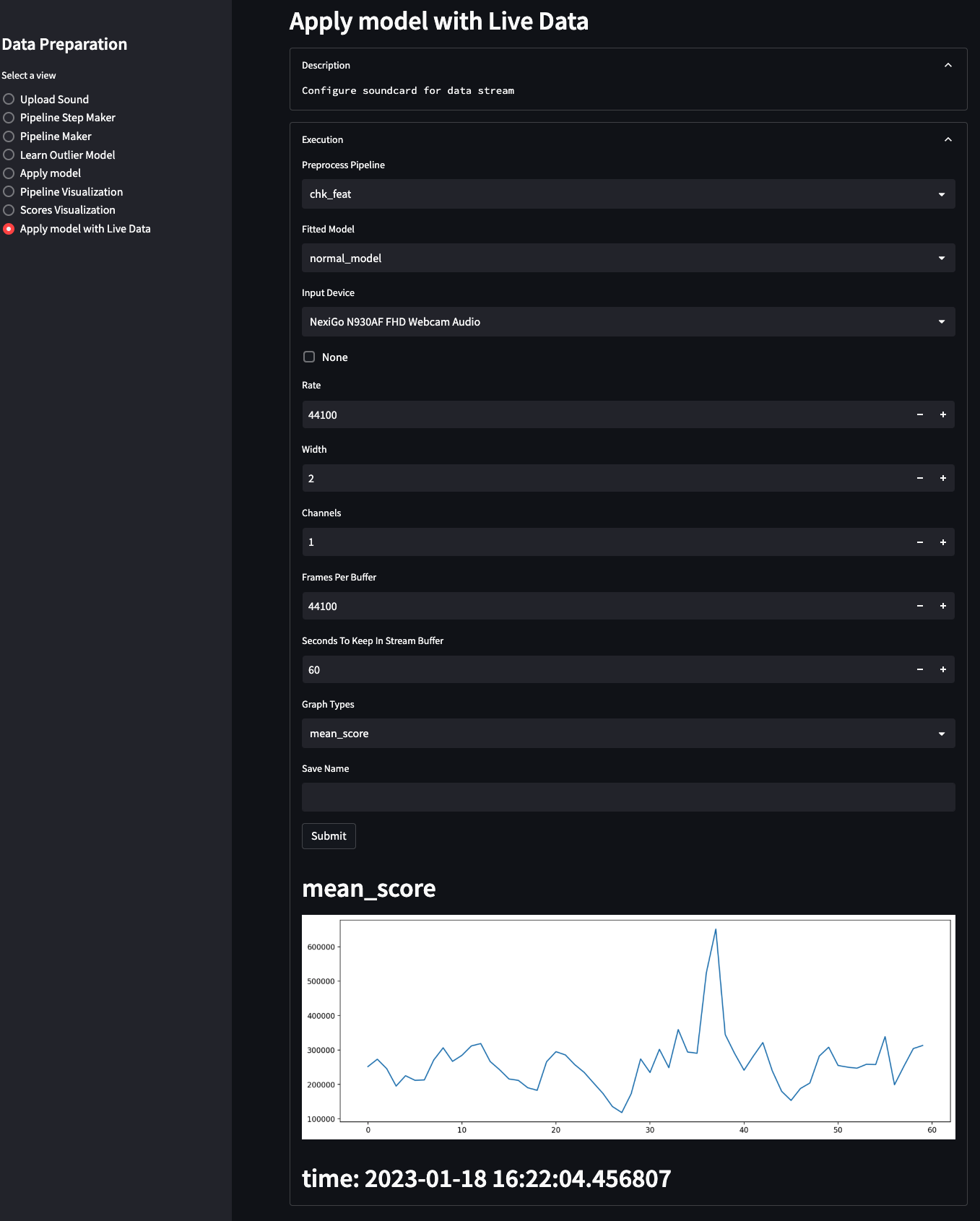Open the Fitted Model dropdown showing normal_model

tap(628, 258)
